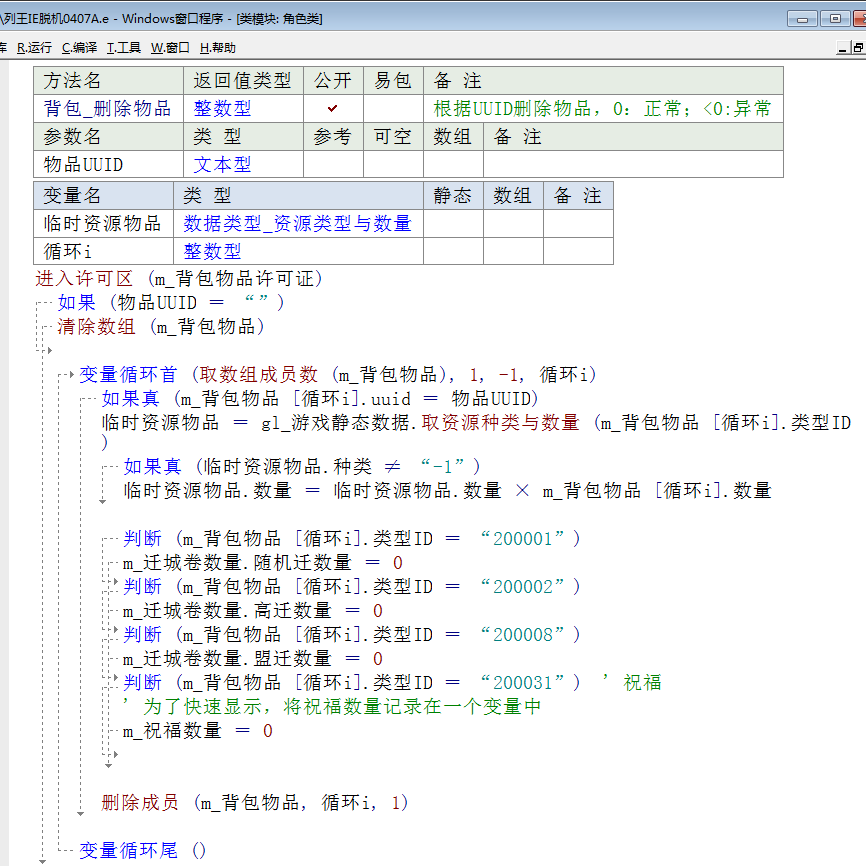866x866 pixels.
Task: Click the method name 背包_删除物品
Action: [x=107, y=109]
